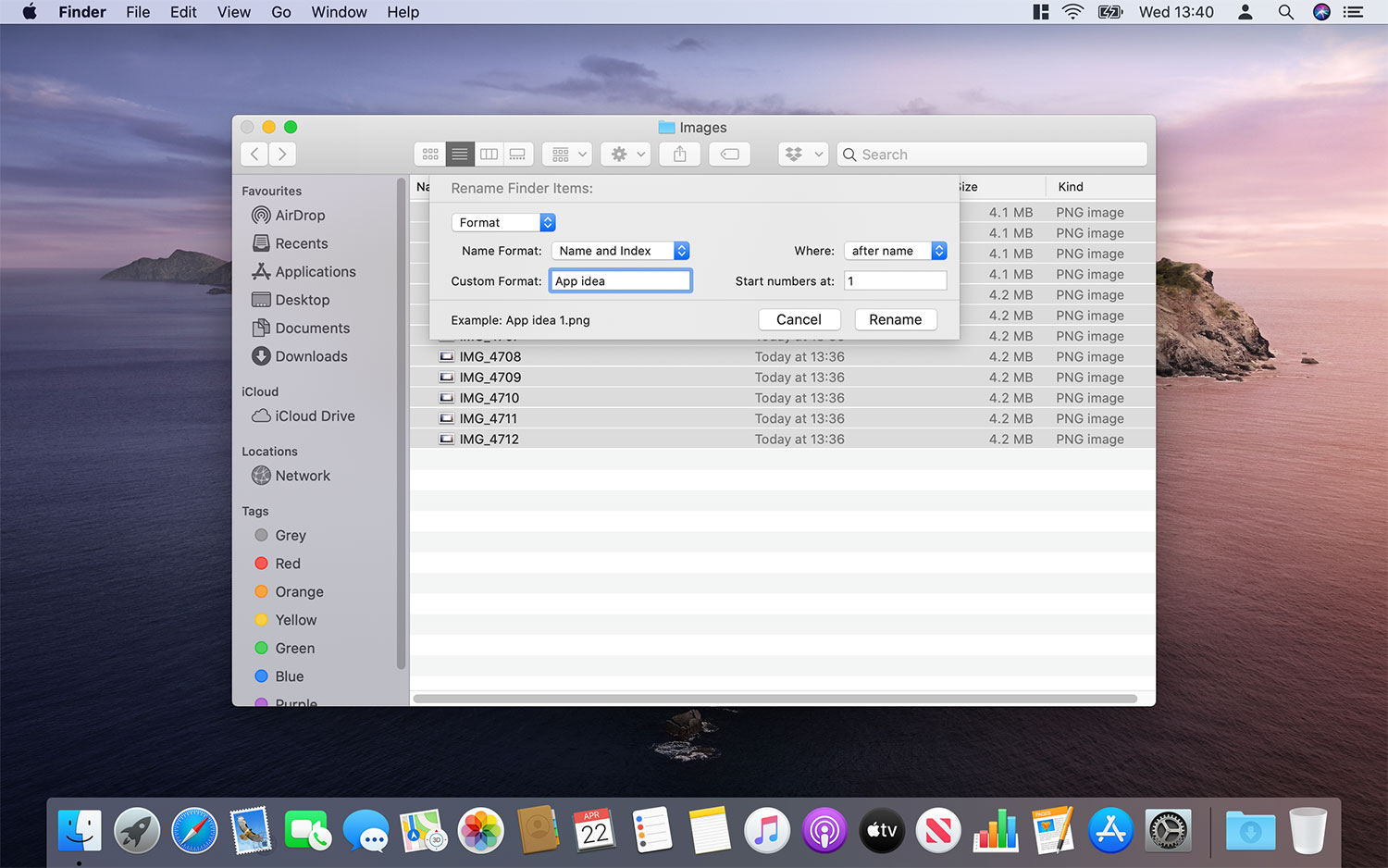Open the Go menu

point(280,11)
